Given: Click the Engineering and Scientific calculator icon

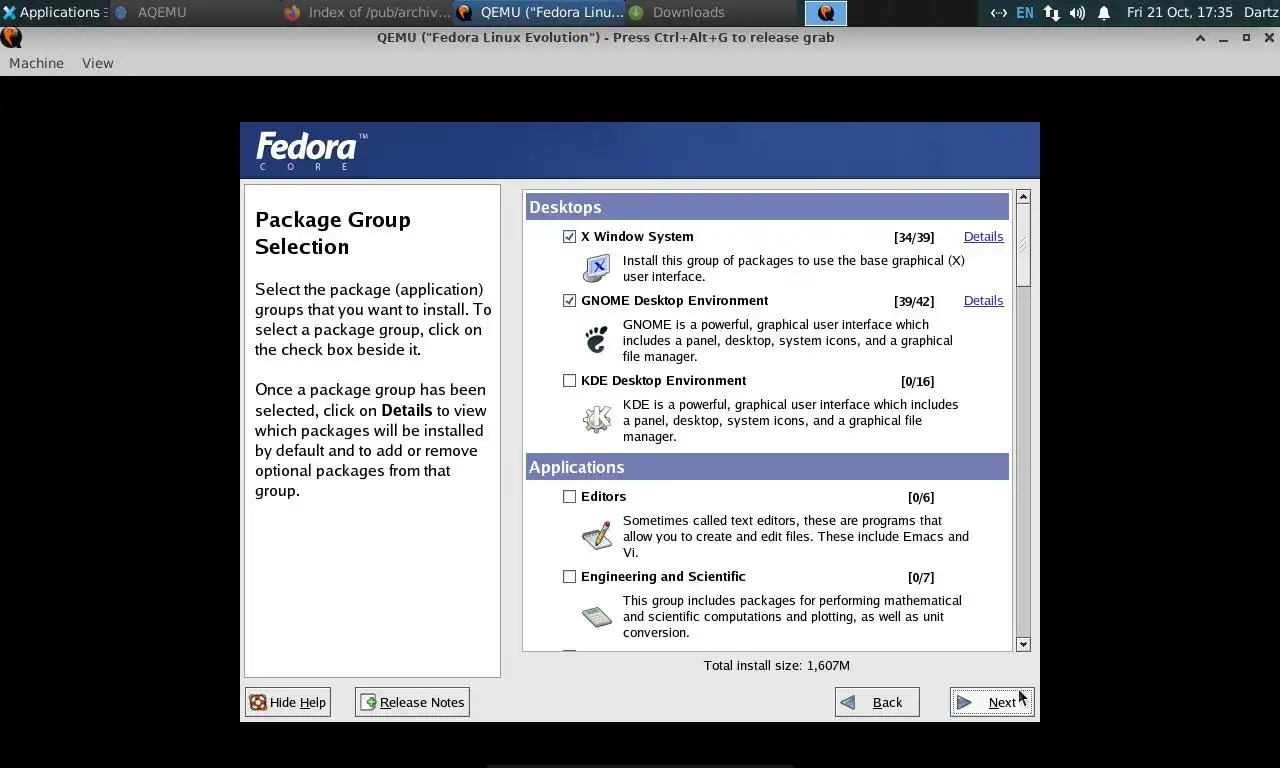Looking at the screenshot, I should click(597, 616).
